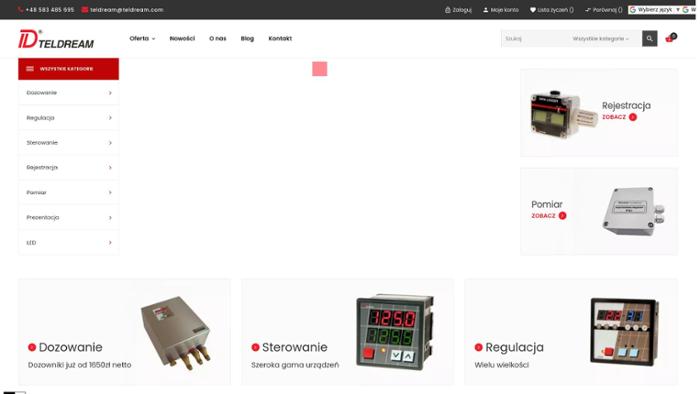
Task: Click the phone icon in top bar
Action: [x=21, y=9]
